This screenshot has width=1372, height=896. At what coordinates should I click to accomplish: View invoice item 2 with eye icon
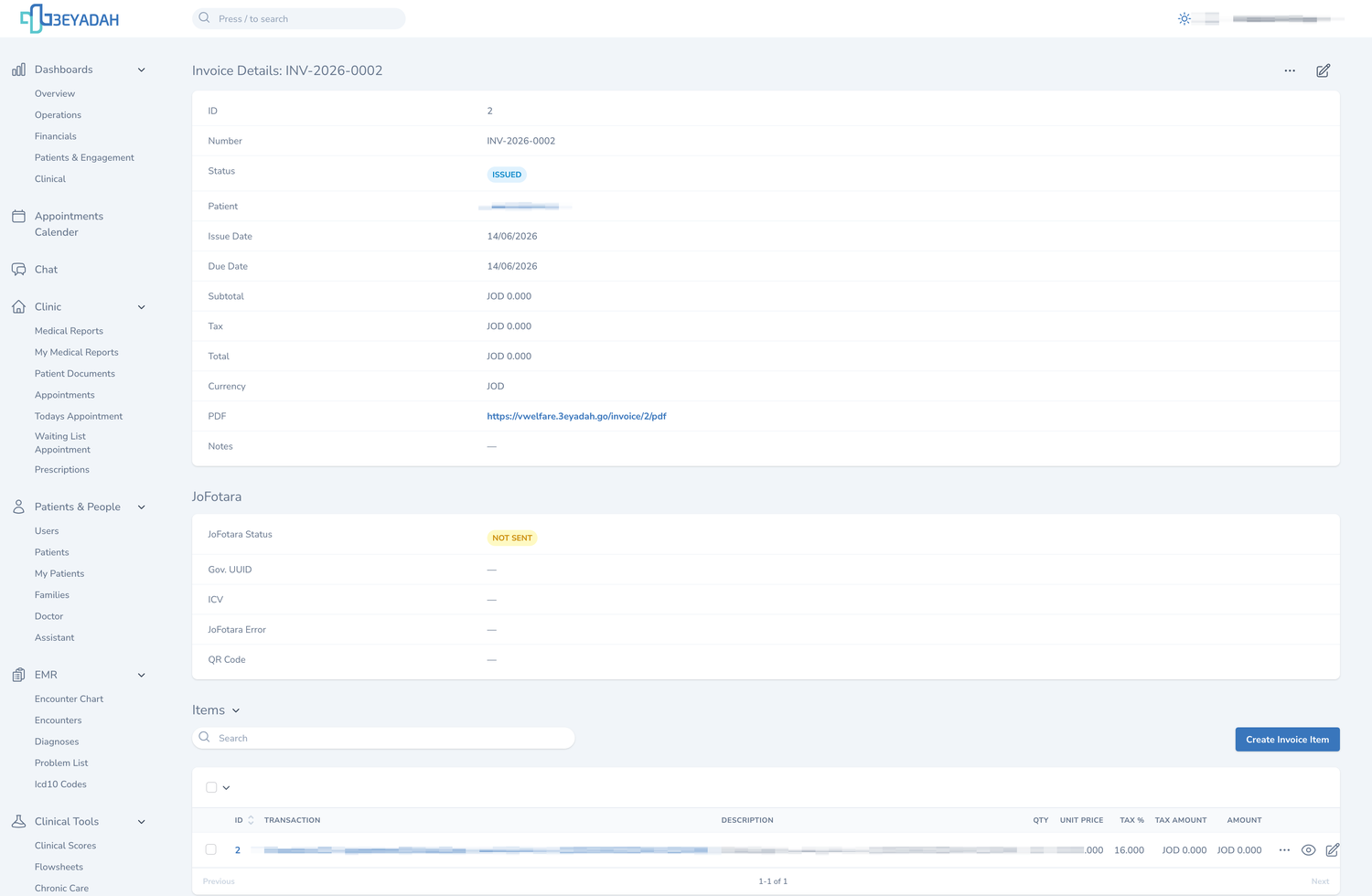(1309, 850)
